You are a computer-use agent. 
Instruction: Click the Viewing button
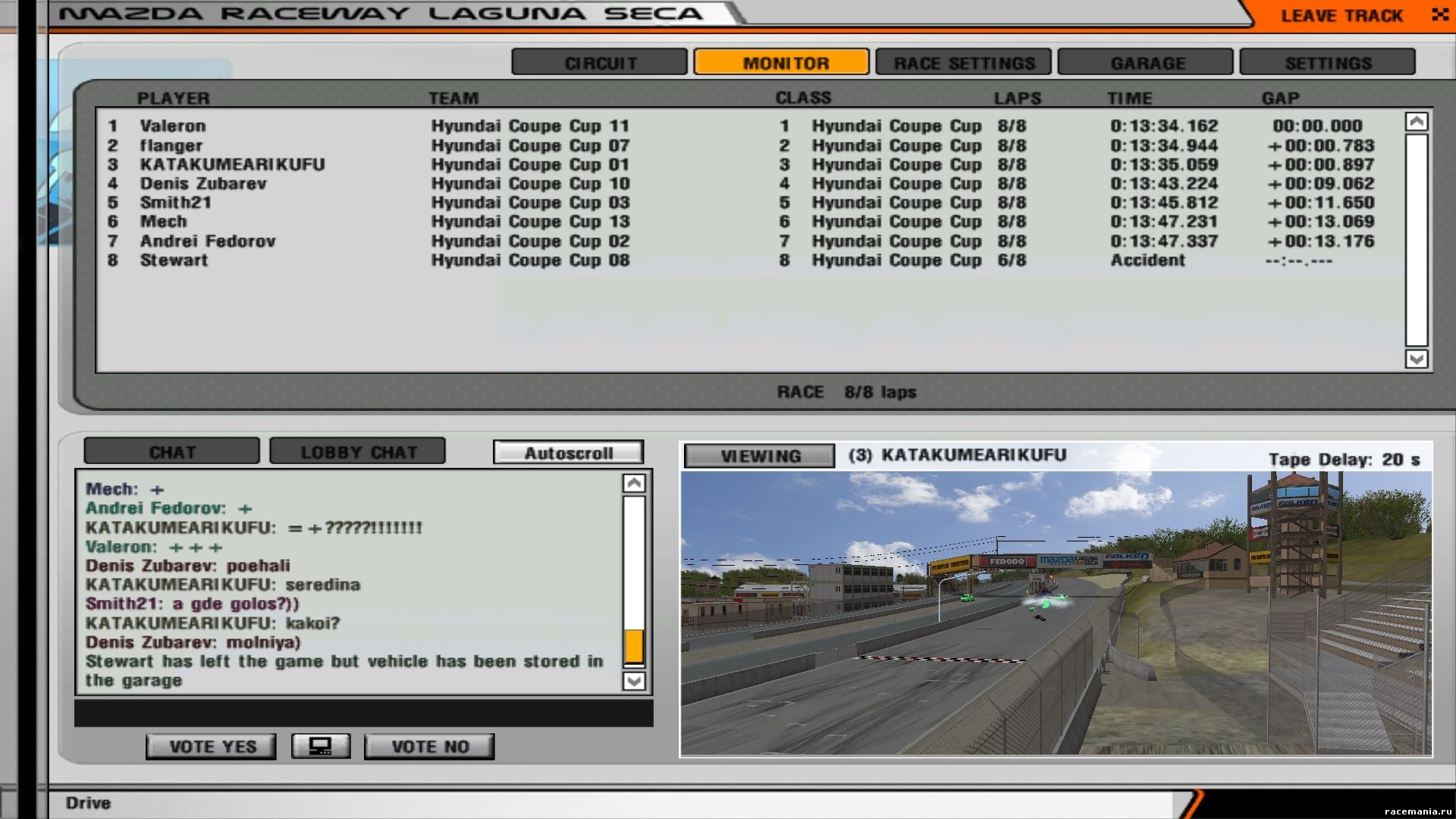(760, 456)
